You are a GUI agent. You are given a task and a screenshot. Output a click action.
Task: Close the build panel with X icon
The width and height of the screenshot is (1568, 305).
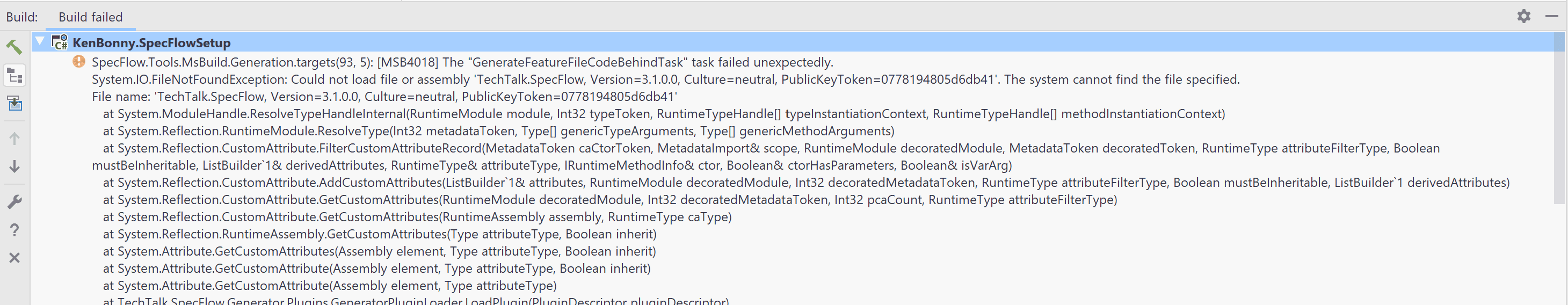(x=14, y=258)
